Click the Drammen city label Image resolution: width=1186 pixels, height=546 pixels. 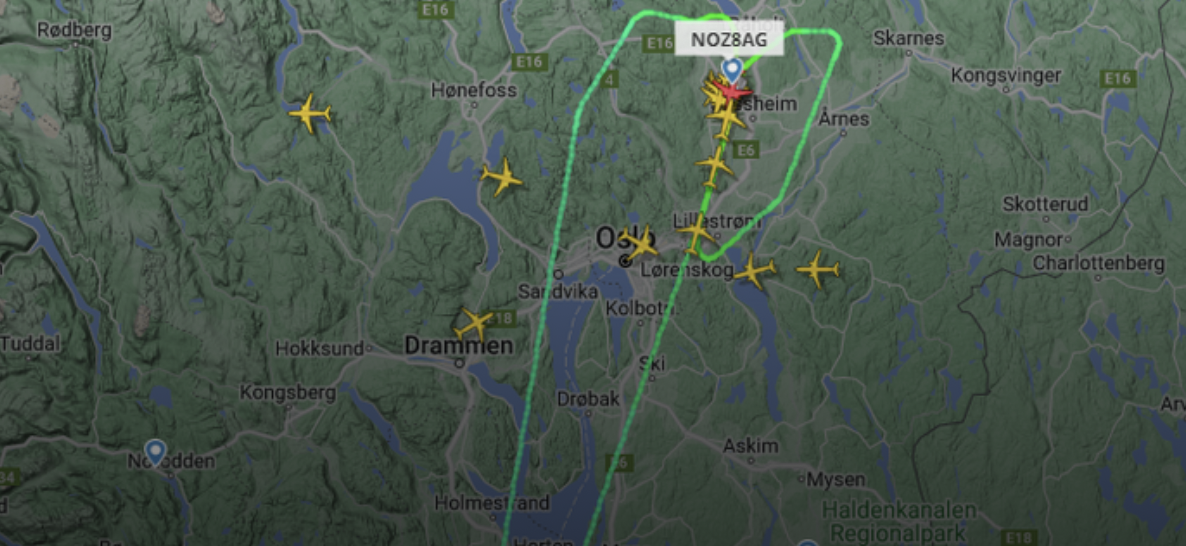[x=458, y=346]
